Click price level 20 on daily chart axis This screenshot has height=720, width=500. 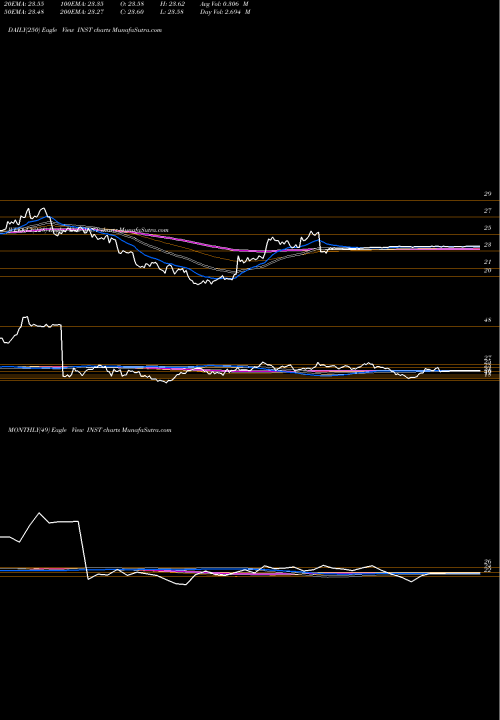point(487,270)
